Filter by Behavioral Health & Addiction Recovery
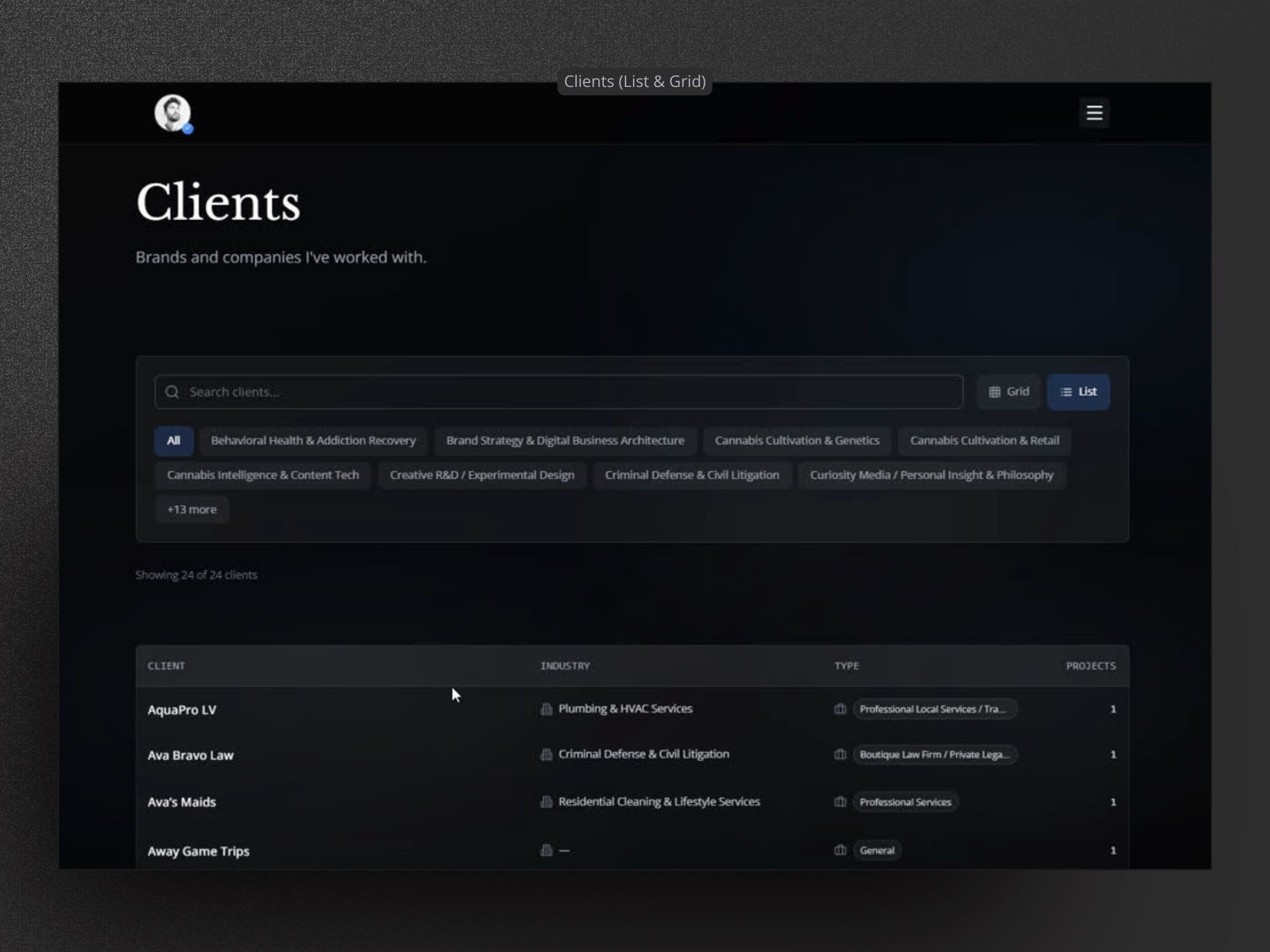1270x952 pixels. coord(313,440)
